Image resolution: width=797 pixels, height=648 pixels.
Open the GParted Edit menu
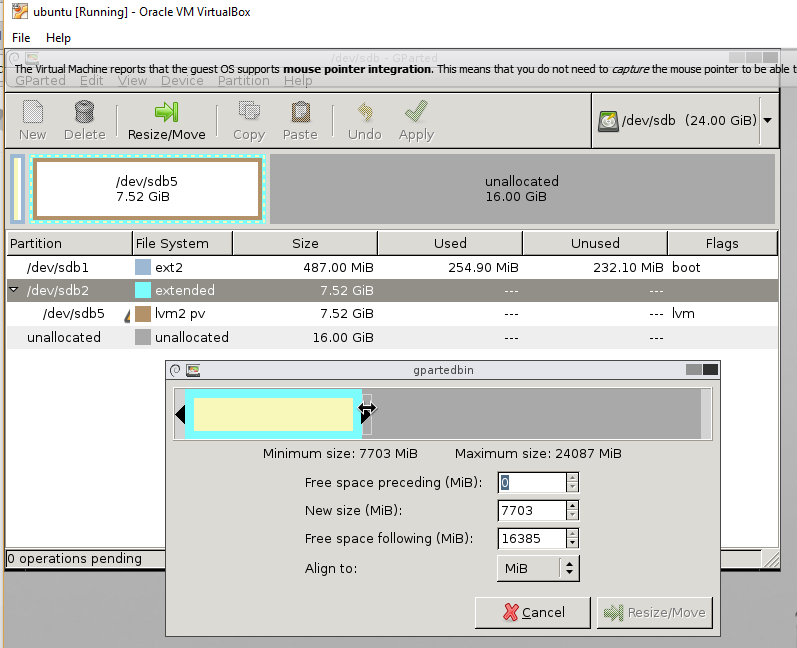pyautogui.click(x=91, y=81)
